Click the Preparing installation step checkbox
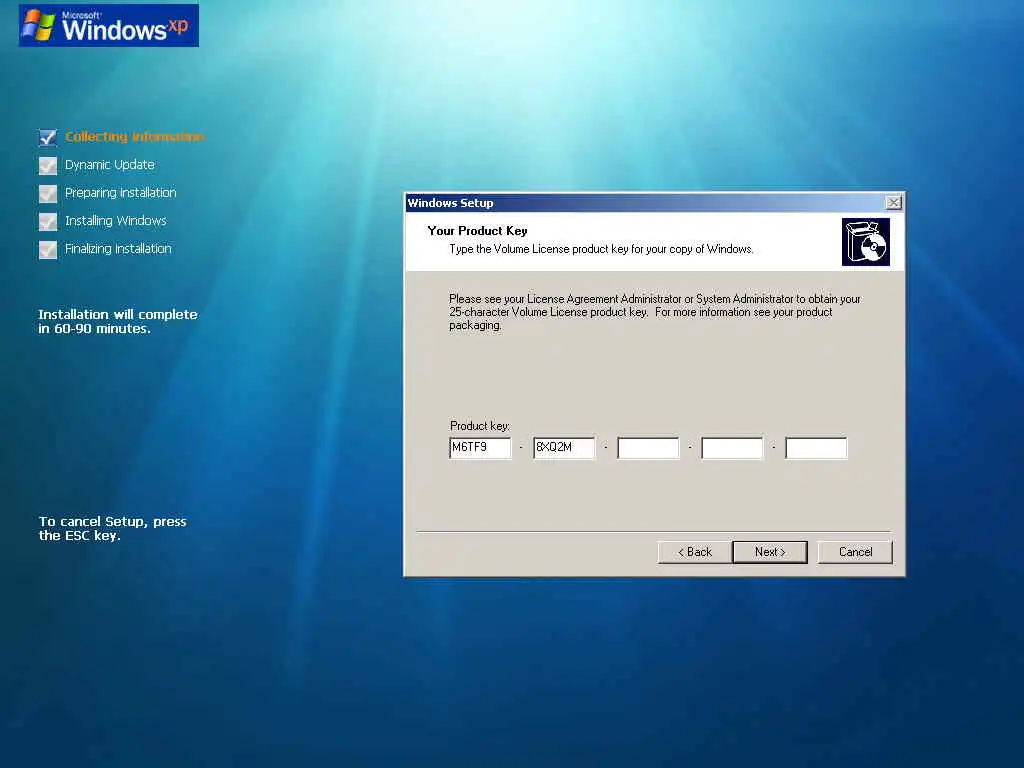This screenshot has width=1024, height=768. tap(48, 193)
